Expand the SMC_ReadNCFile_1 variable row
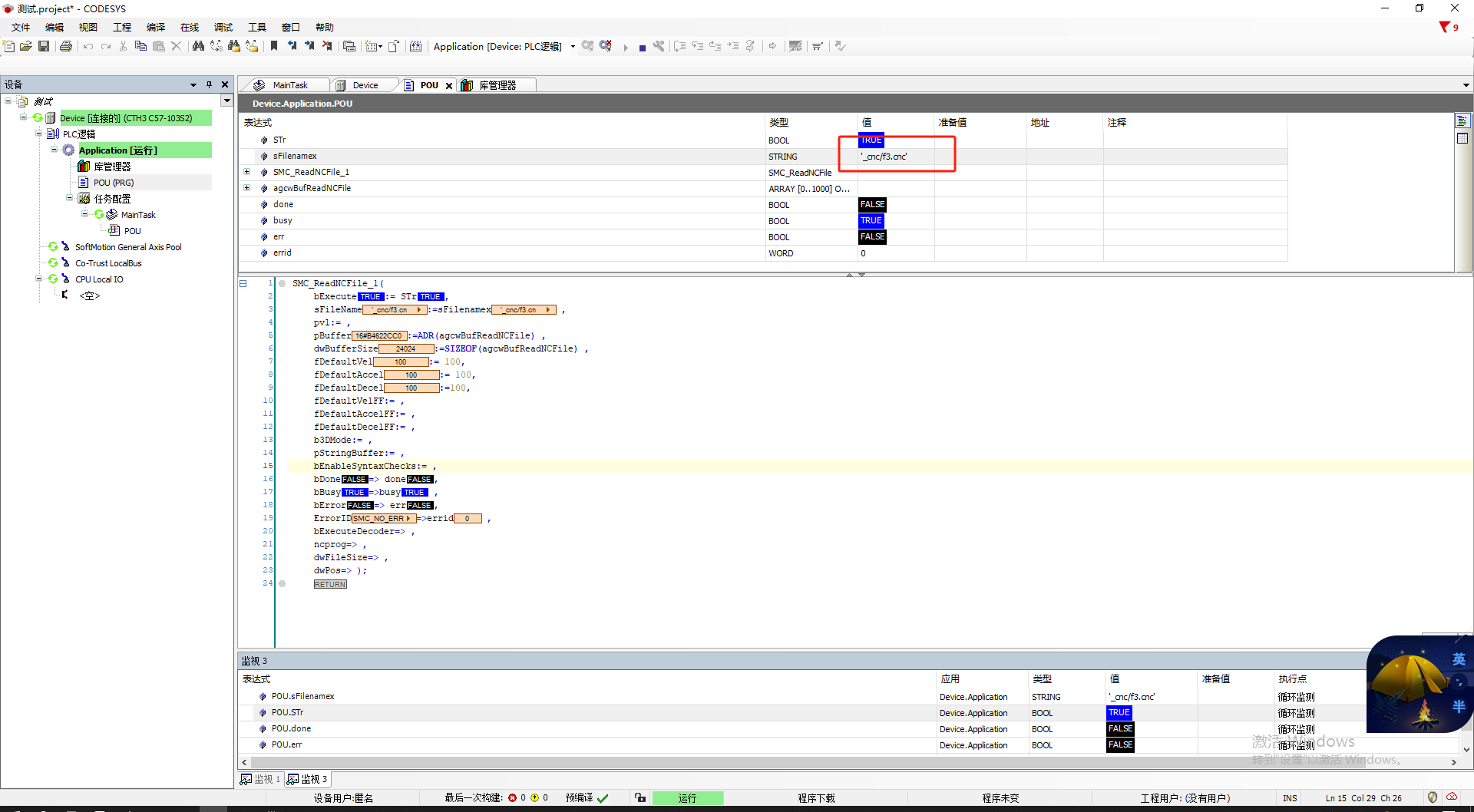Image resolution: width=1474 pixels, height=812 pixels. pos(246,172)
